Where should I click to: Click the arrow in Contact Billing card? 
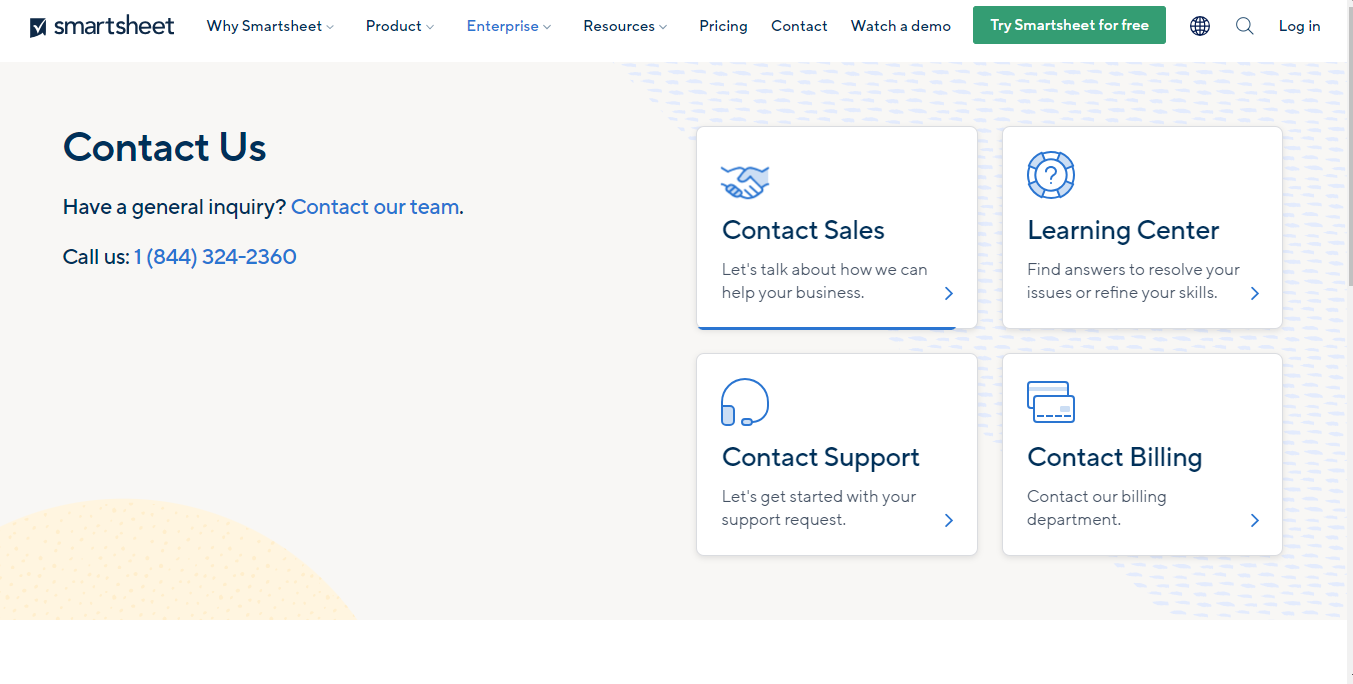coord(1255,520)
